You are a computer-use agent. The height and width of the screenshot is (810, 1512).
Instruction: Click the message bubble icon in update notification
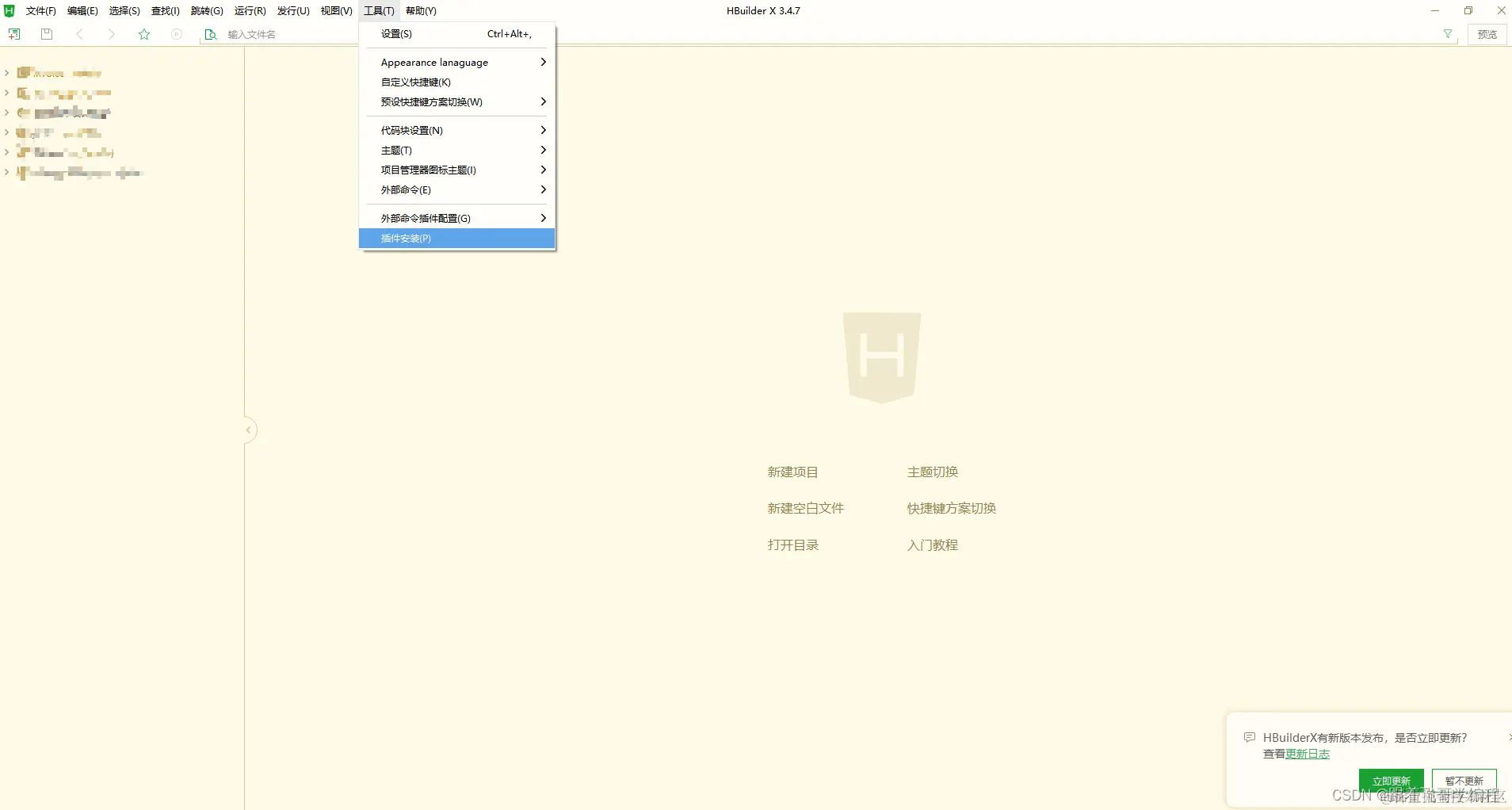[1250, 737]
